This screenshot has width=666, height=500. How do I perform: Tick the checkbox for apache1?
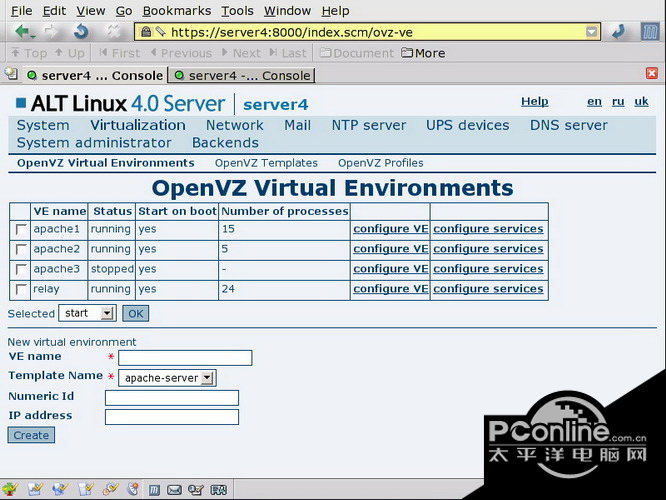pos(20,229)
